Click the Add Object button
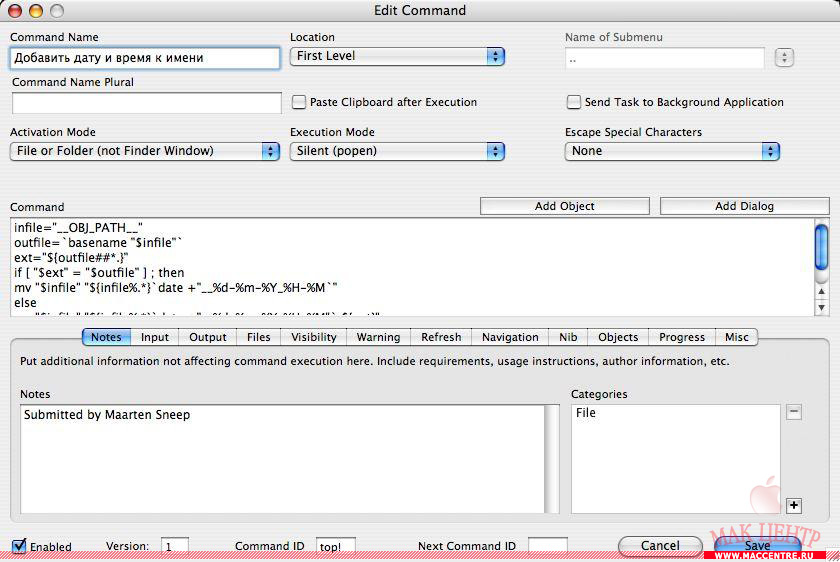This screenshot has height=562, width=840. pos(565,206)
